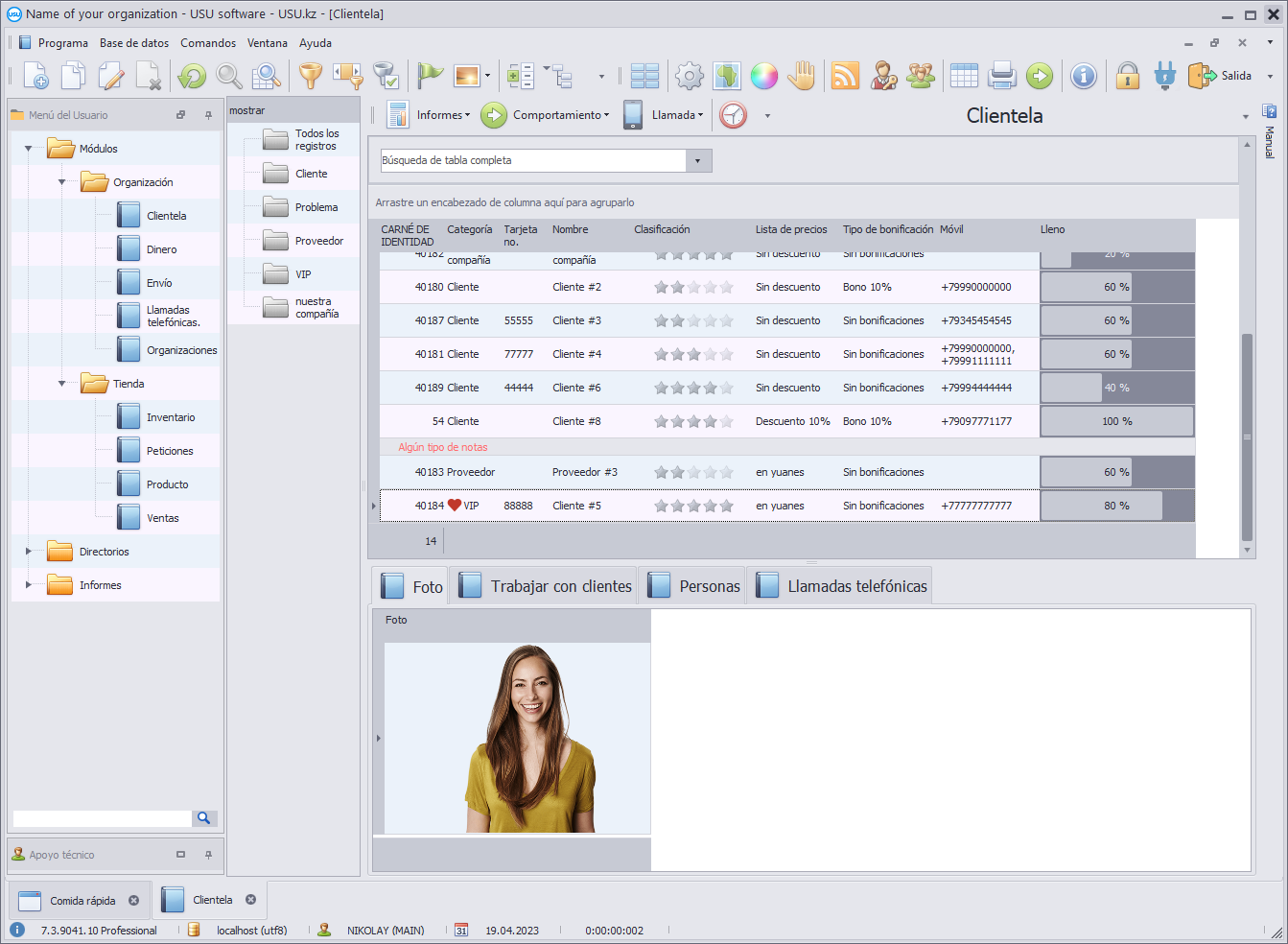Click the funnel with checkmark icon

(386, 76)
